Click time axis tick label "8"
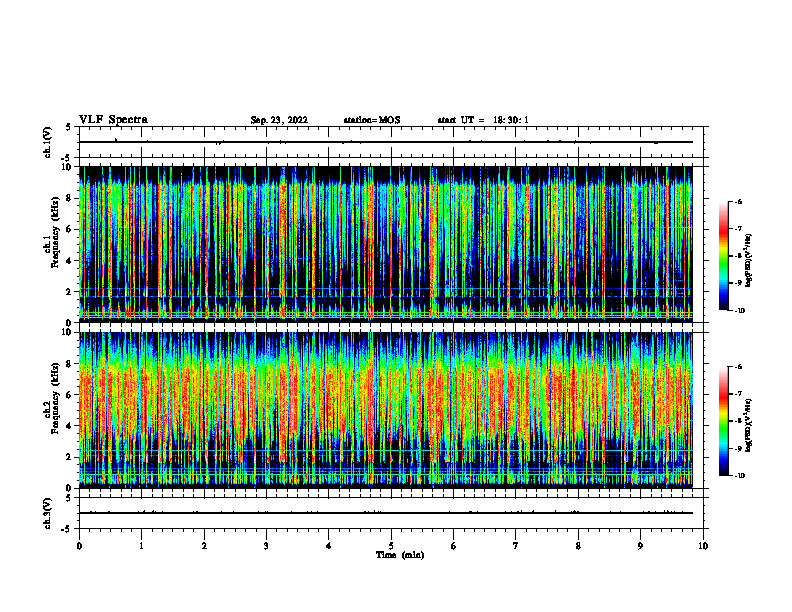The height and width of the screenshot is (612, 792). coord(578,546)
